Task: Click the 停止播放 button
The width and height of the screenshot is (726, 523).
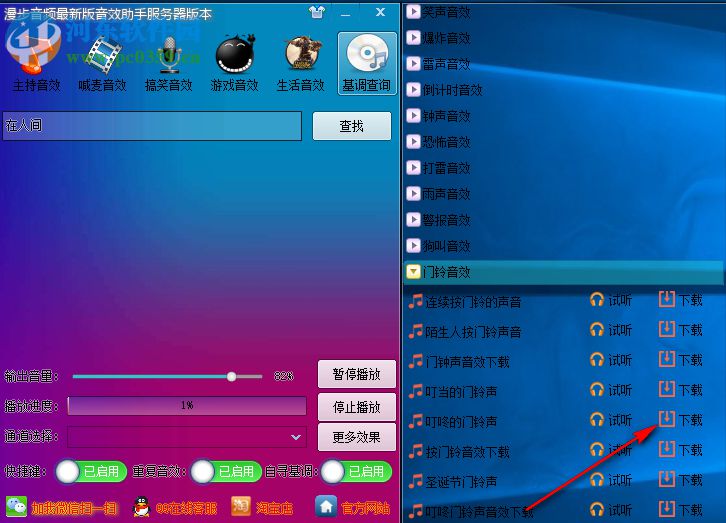Action: coord(357,407)
